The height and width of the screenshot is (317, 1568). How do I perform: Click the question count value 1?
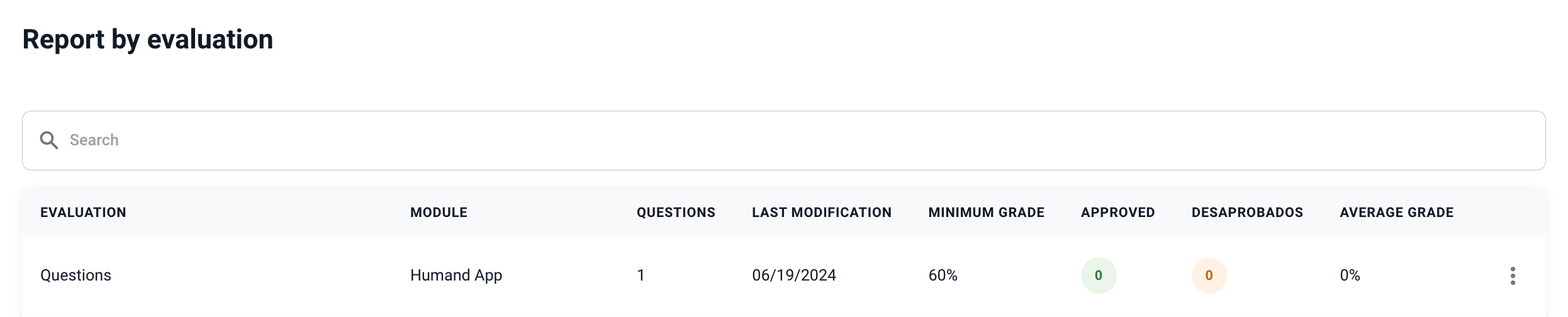(641, 275)
